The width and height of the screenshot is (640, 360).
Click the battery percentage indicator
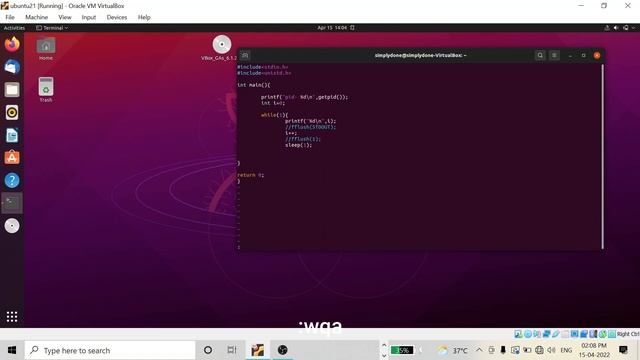point(402,350)
